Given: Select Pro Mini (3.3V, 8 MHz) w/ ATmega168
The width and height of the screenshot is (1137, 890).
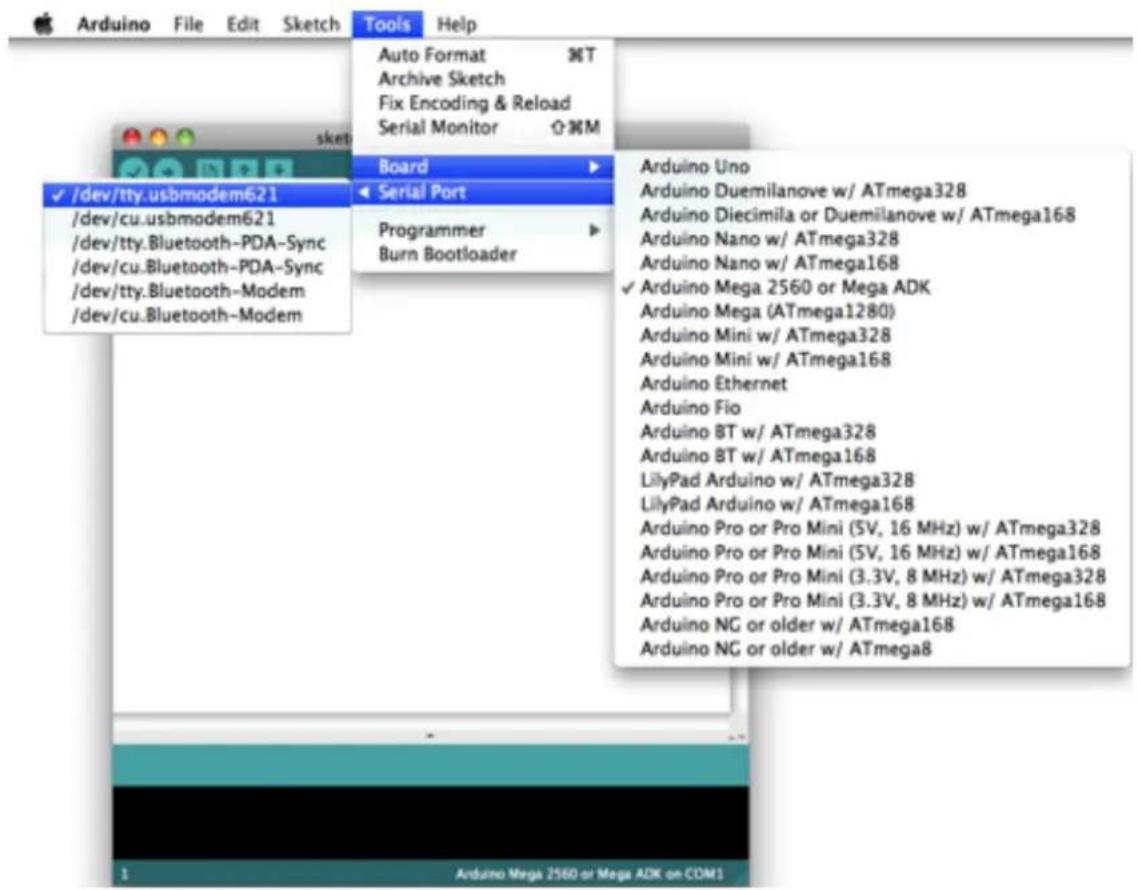Looking at the screenshot, I should pyautogui.click(x=872, y=600).
